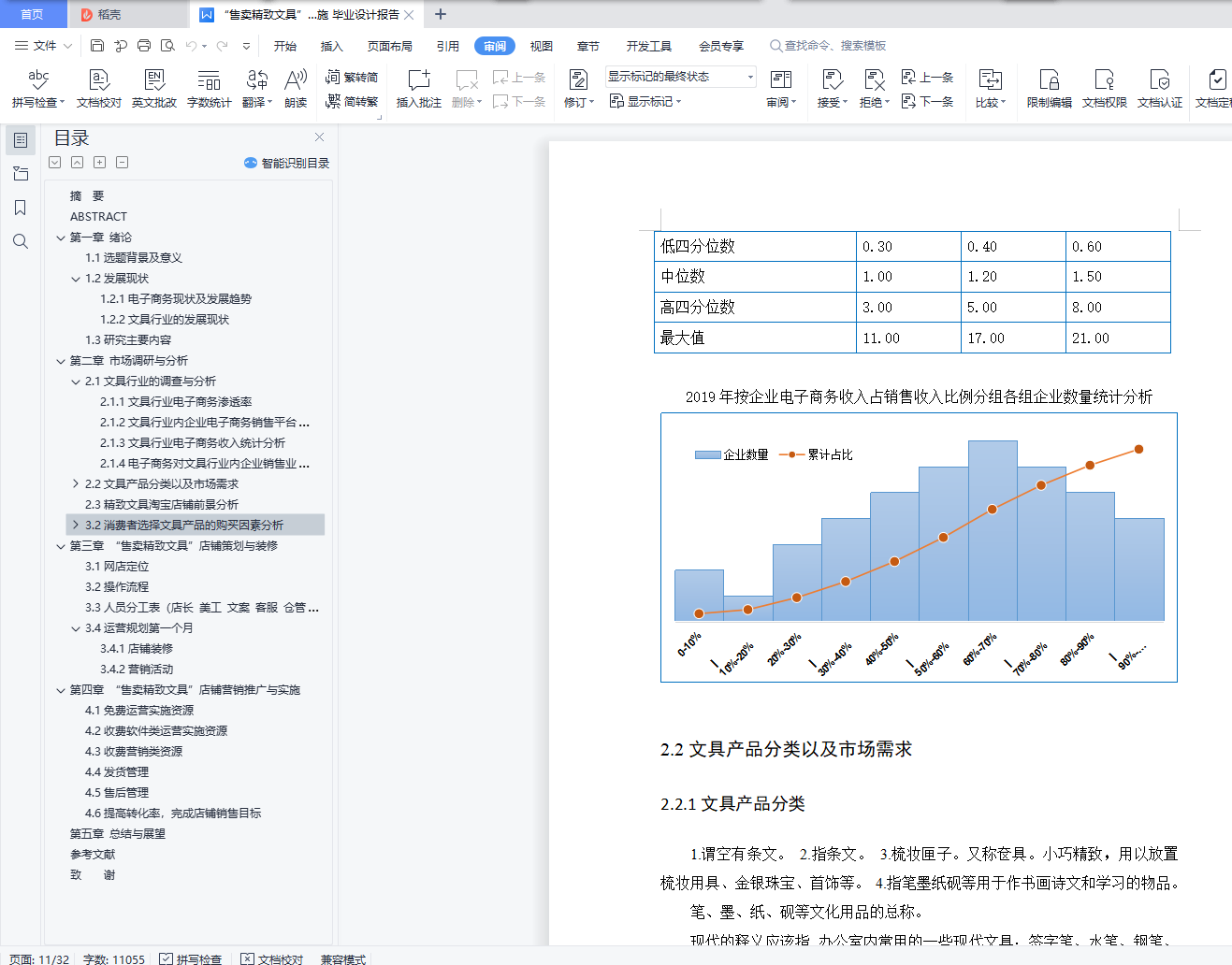Select the outline (目录) icon in left sidebar
The image size is (1232, 965).
pos(21,140)
